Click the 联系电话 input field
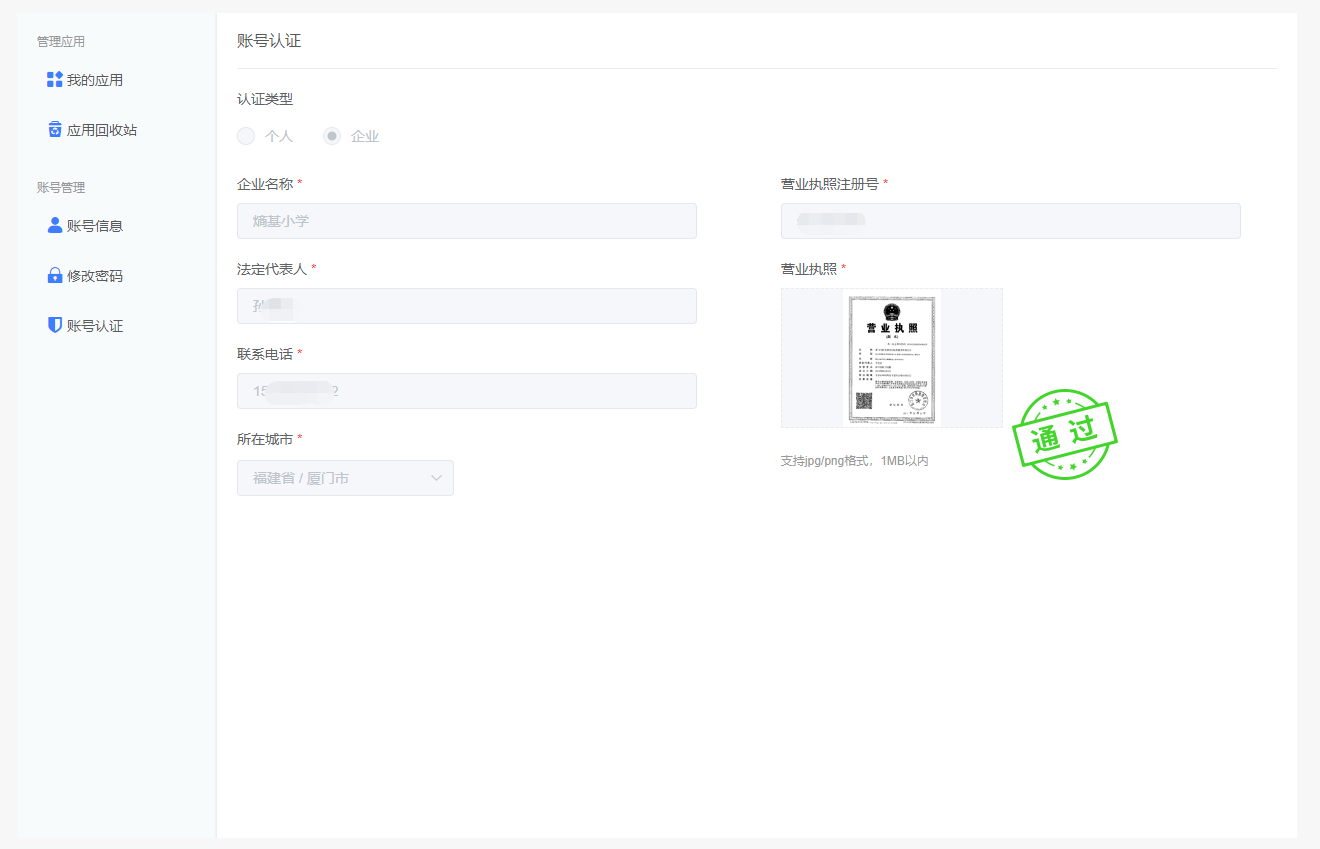The height and width of the screenshot is (849, 1320). [x=466, y=391]
